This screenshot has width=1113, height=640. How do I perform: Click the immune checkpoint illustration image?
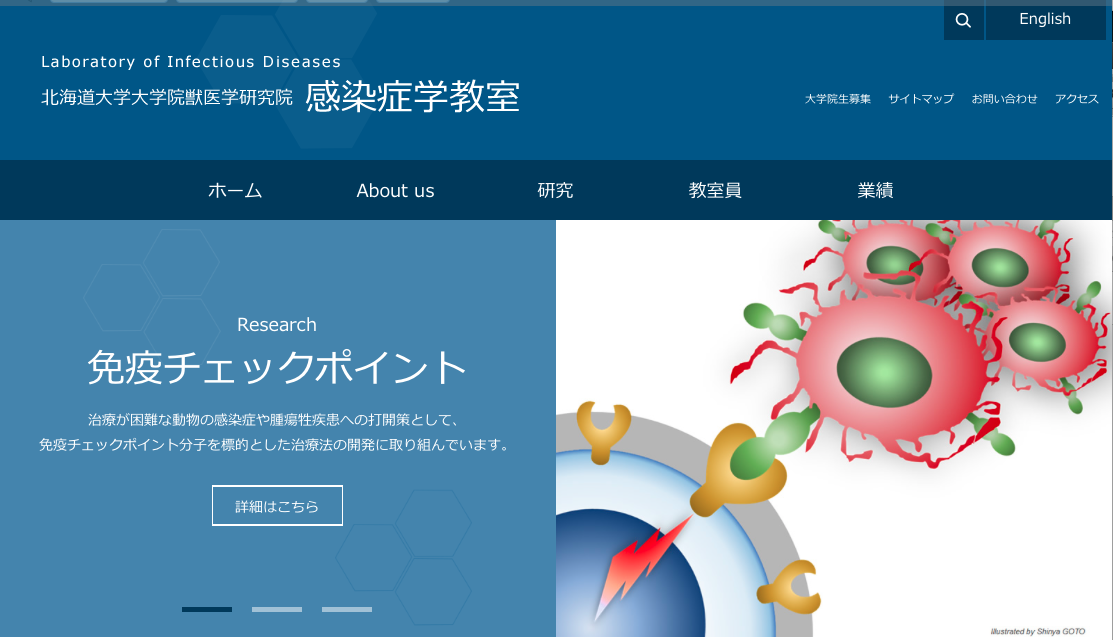point(834,429)
